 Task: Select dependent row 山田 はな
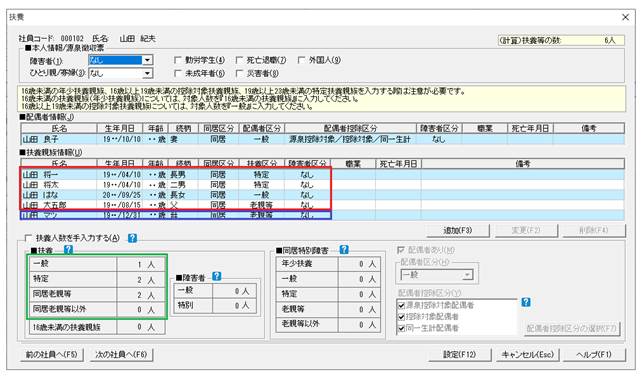point(323,195)
